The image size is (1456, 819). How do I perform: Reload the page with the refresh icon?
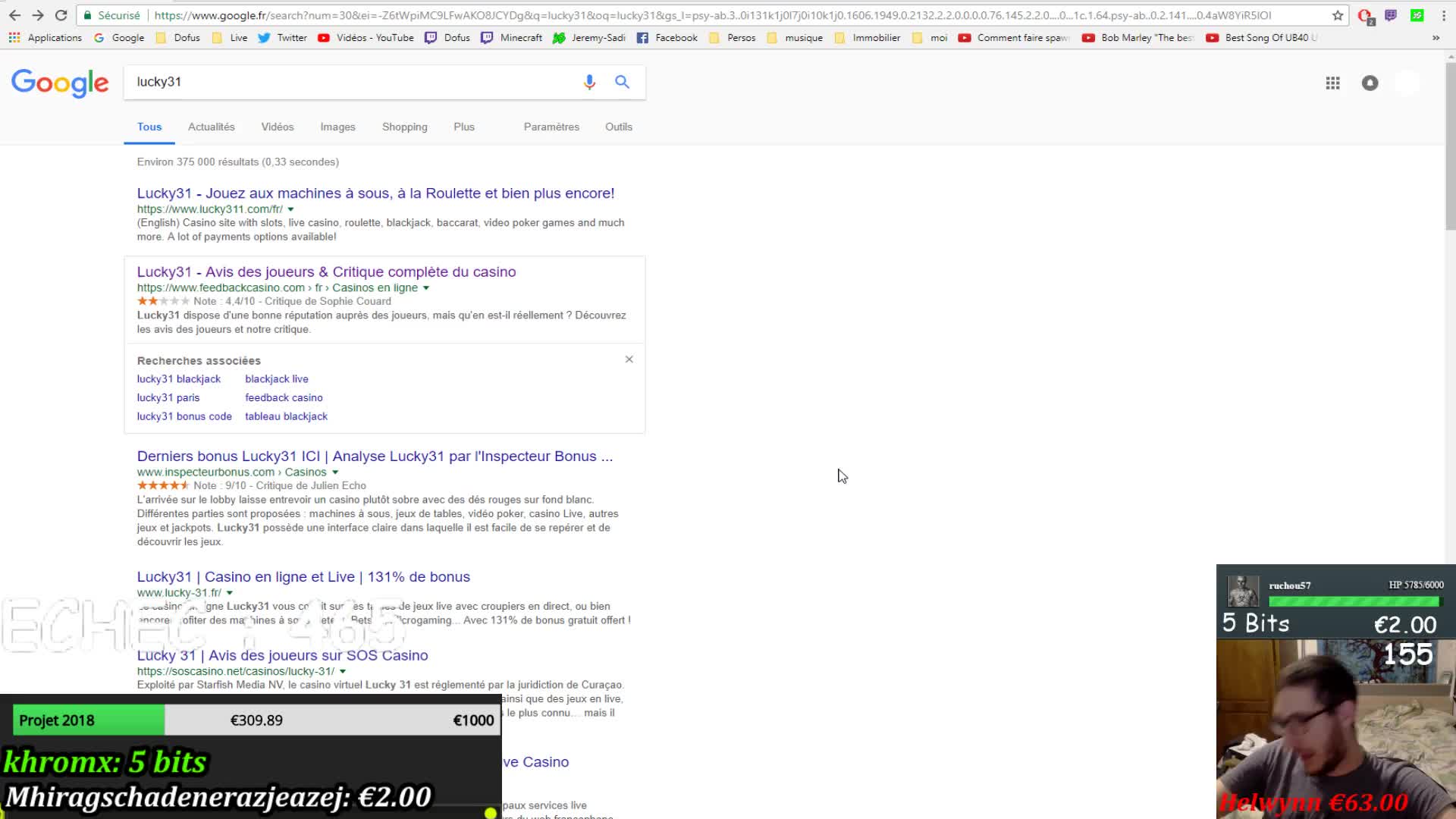click(61, 15)
